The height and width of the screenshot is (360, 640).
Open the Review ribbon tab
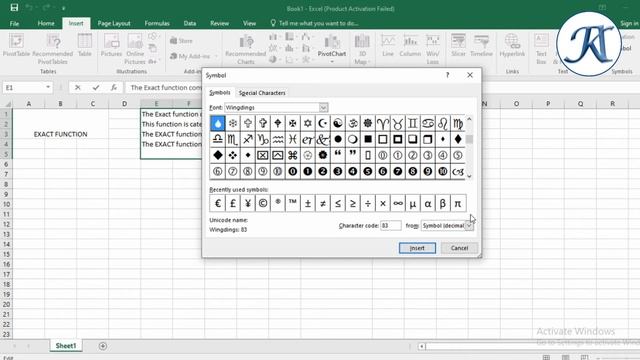220,23
